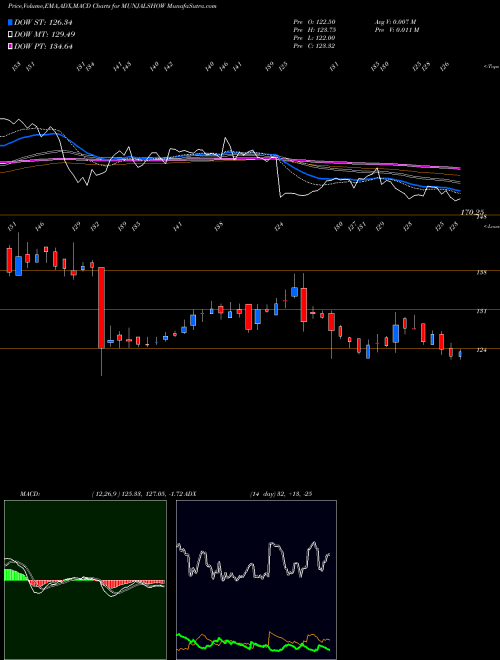Select the DOW ST: 126.34 label
Image resolution: width=500 pixels, height=660 pixels.
pyautogui.click(x=43, y=23)
